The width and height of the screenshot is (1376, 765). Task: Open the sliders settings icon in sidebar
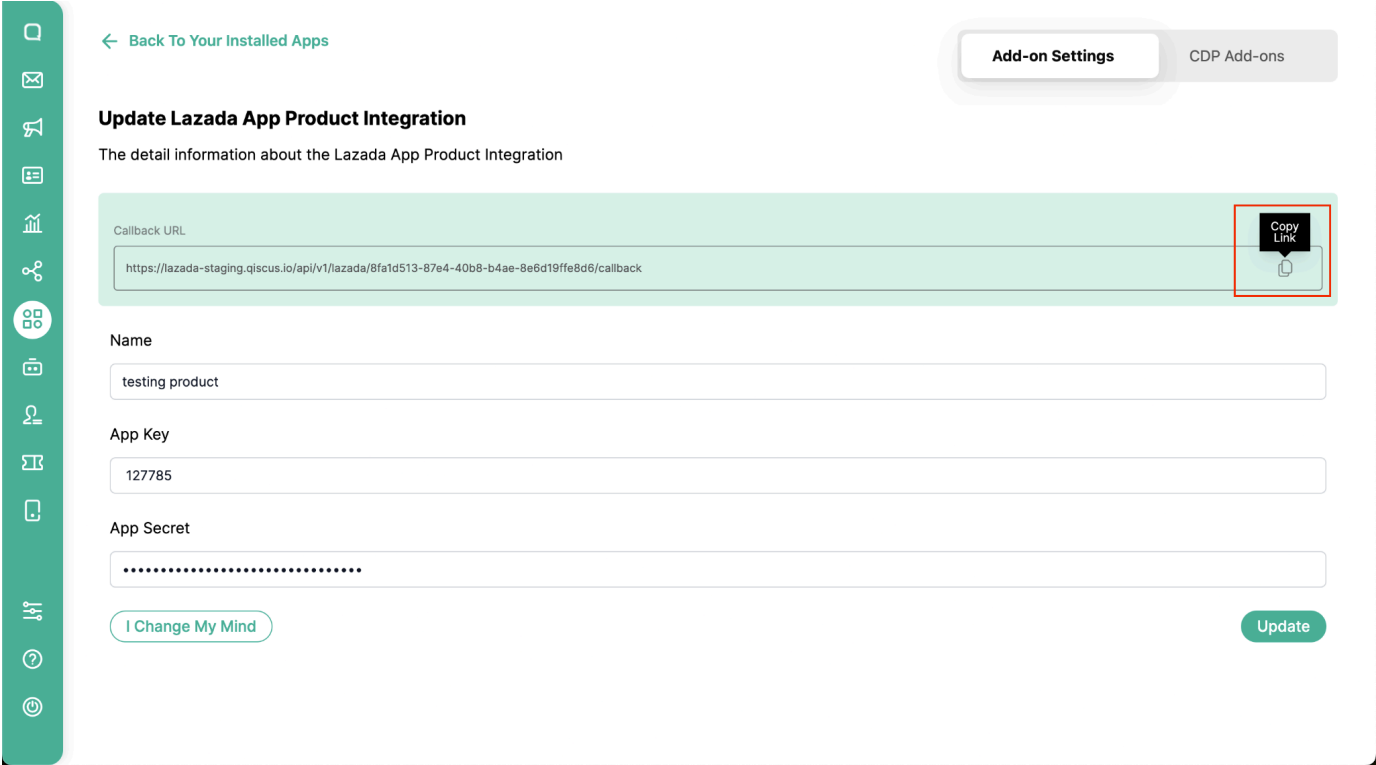(32, 611)
